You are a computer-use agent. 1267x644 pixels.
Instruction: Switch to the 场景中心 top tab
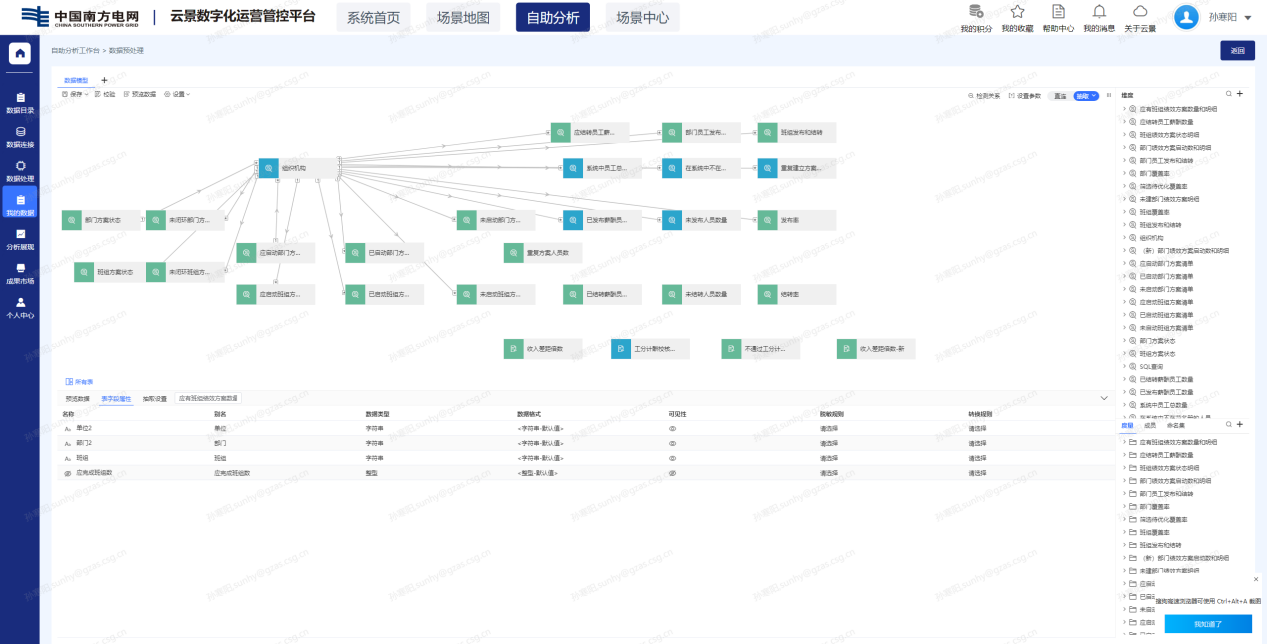click(x=642, y=17)
